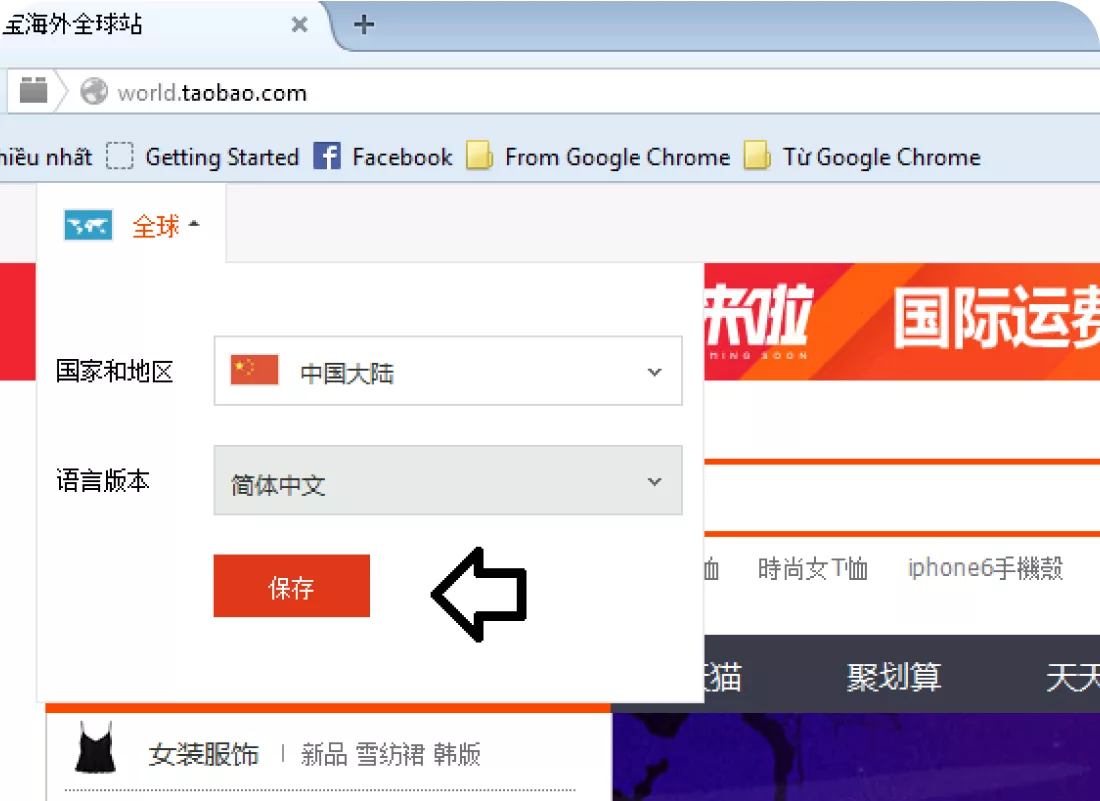Close the current browser tab
The width and height of the screenshot is (1100, 801).
pyautogui.click(x=299, y=25)
